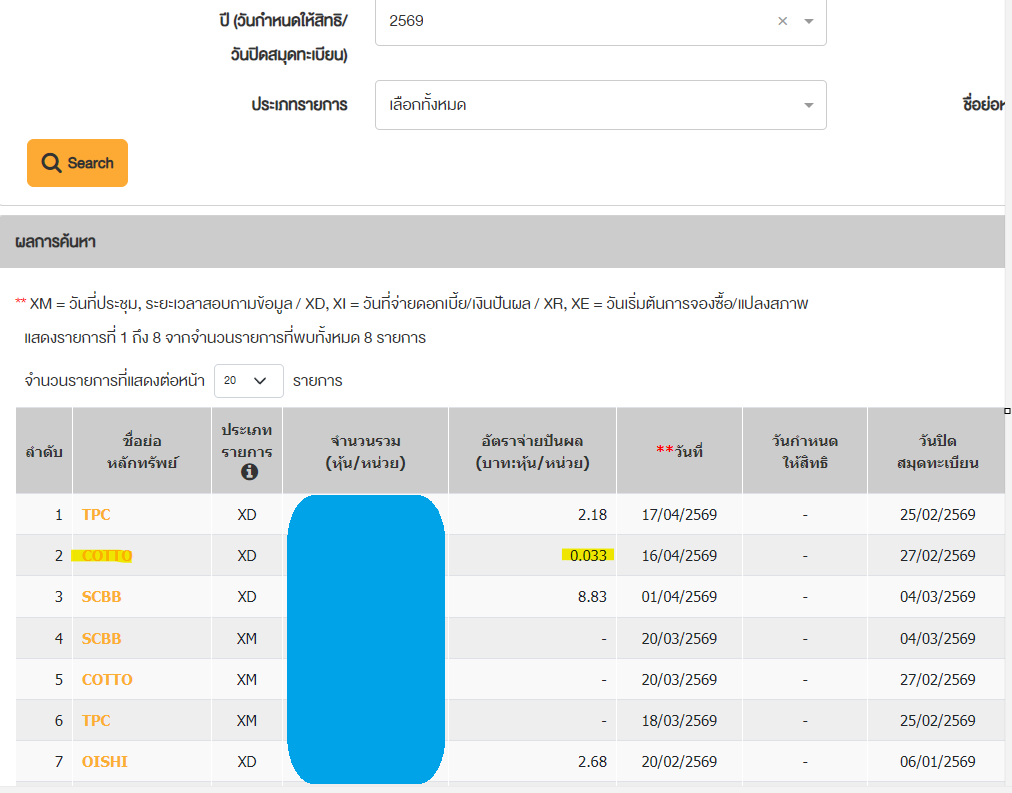Clear the selected year 2569

click(x=783, y=21)
